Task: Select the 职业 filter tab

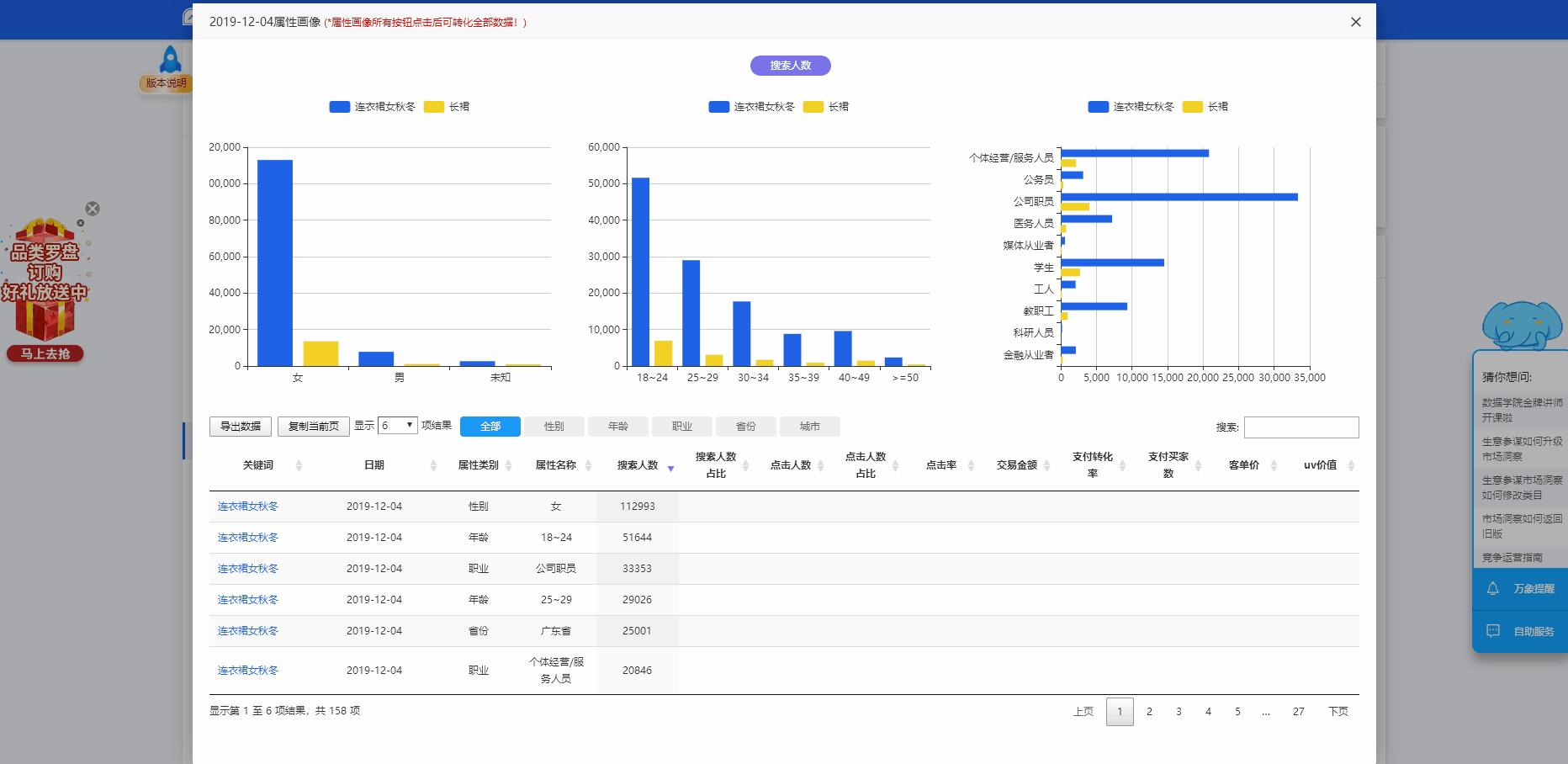Action: [681, 427]
